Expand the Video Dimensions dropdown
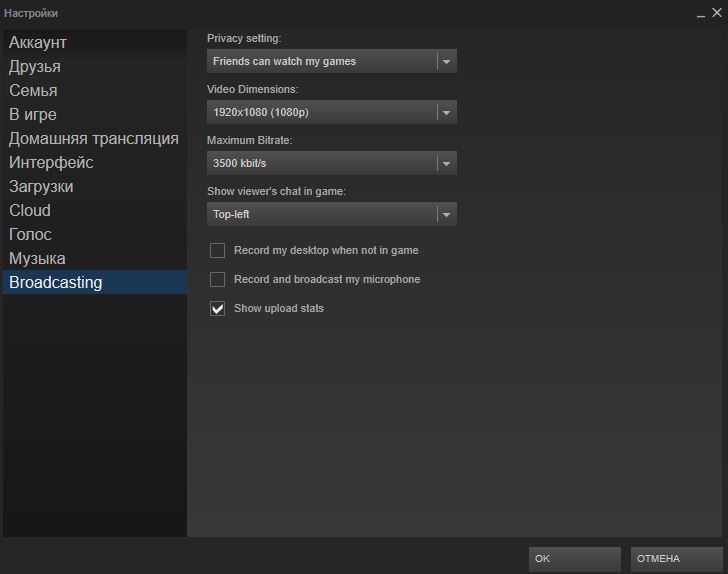Image resolution: width=728 pixels, height=574 pixels. tap(331, 112)
